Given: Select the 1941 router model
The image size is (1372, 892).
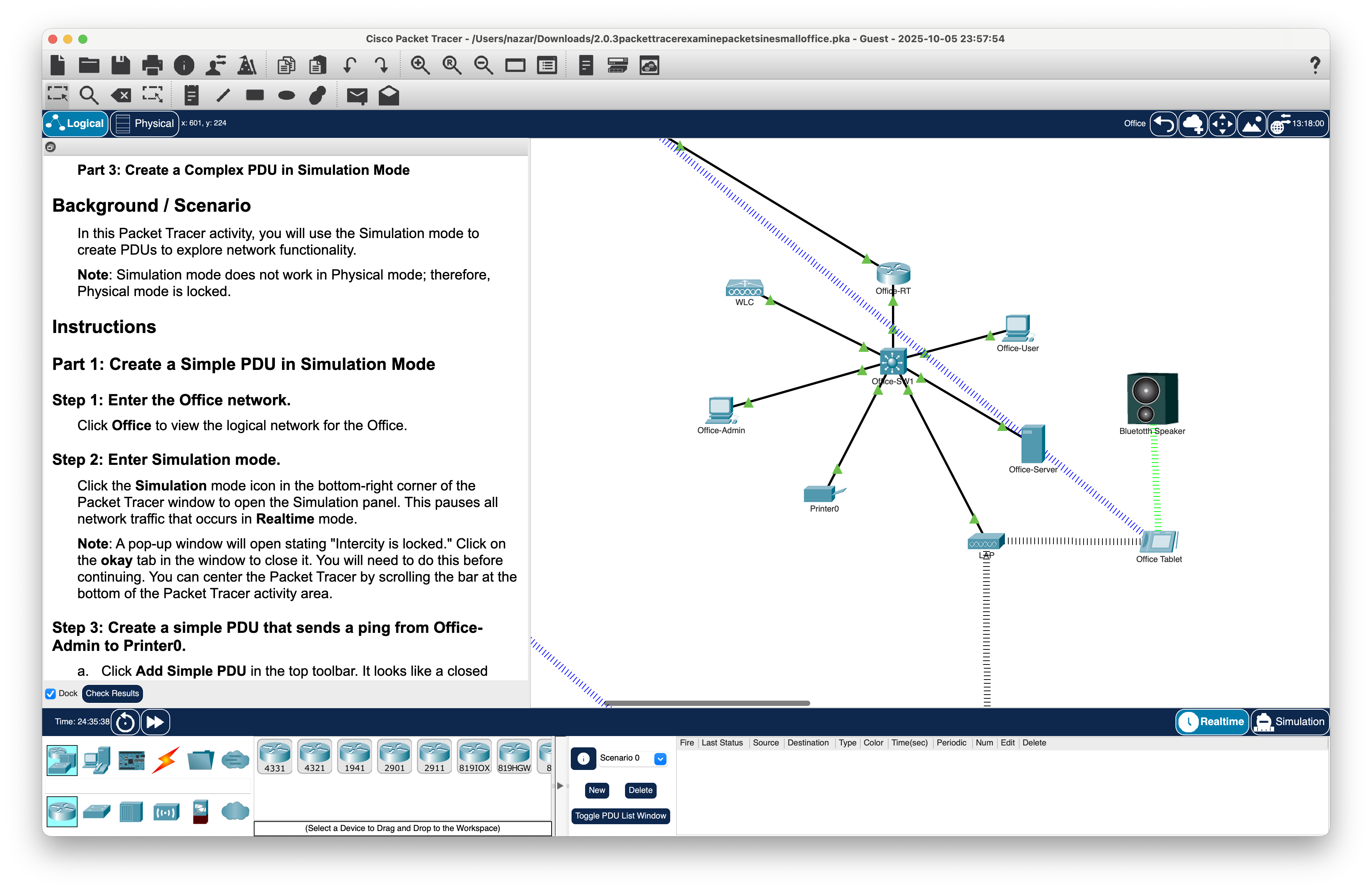Looking at the screenshot, I should point(355,756).
